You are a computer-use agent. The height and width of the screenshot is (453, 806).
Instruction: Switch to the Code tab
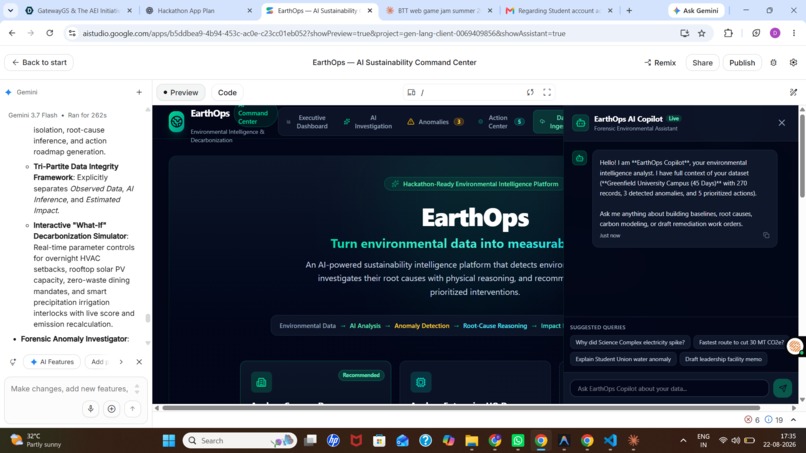tap(227, 93)
